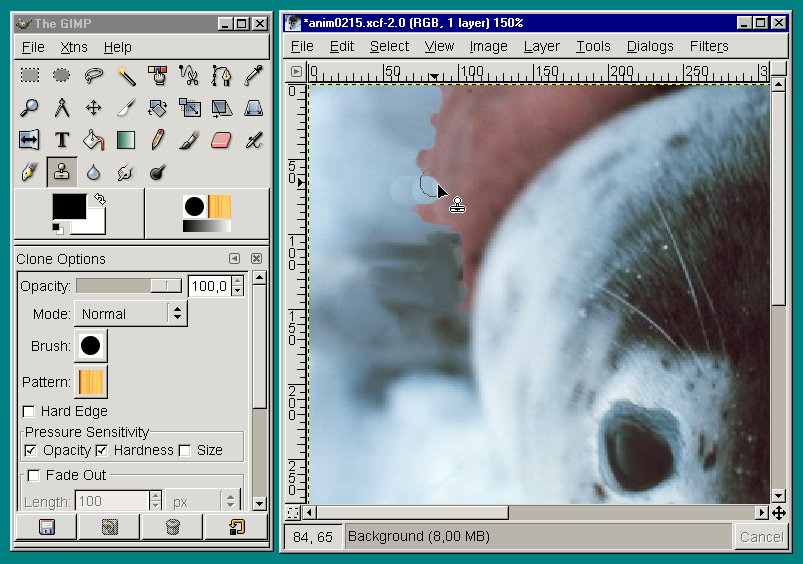Select the Move tool
The width and height of the screenshot is (803, 564).
coord(94,108)
